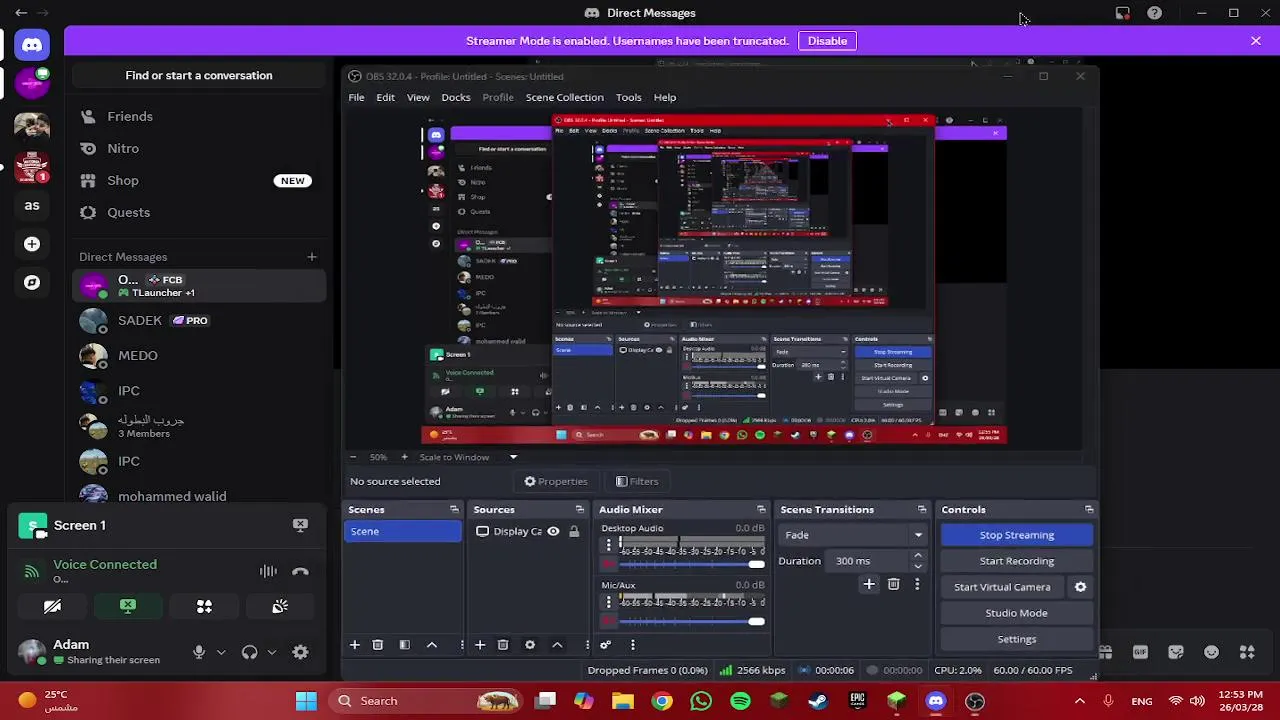
Task: Mute Mic/Aux in mixer
Action: tap(608, 622)
